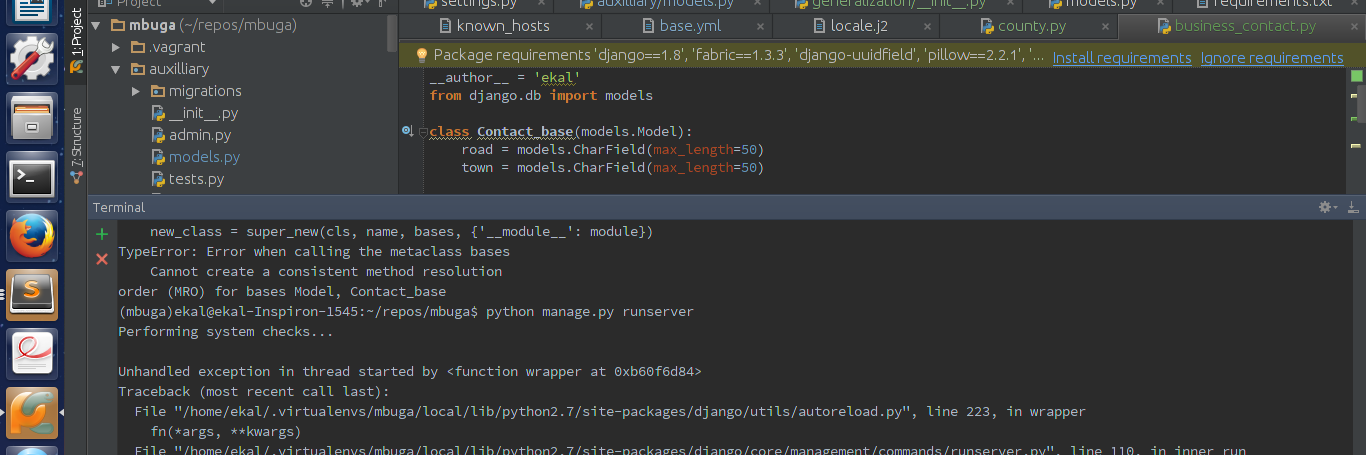Close the base.yml tab
Image resolution: width=1366 pixels, height=455 pixels.
tap(759, 27)
